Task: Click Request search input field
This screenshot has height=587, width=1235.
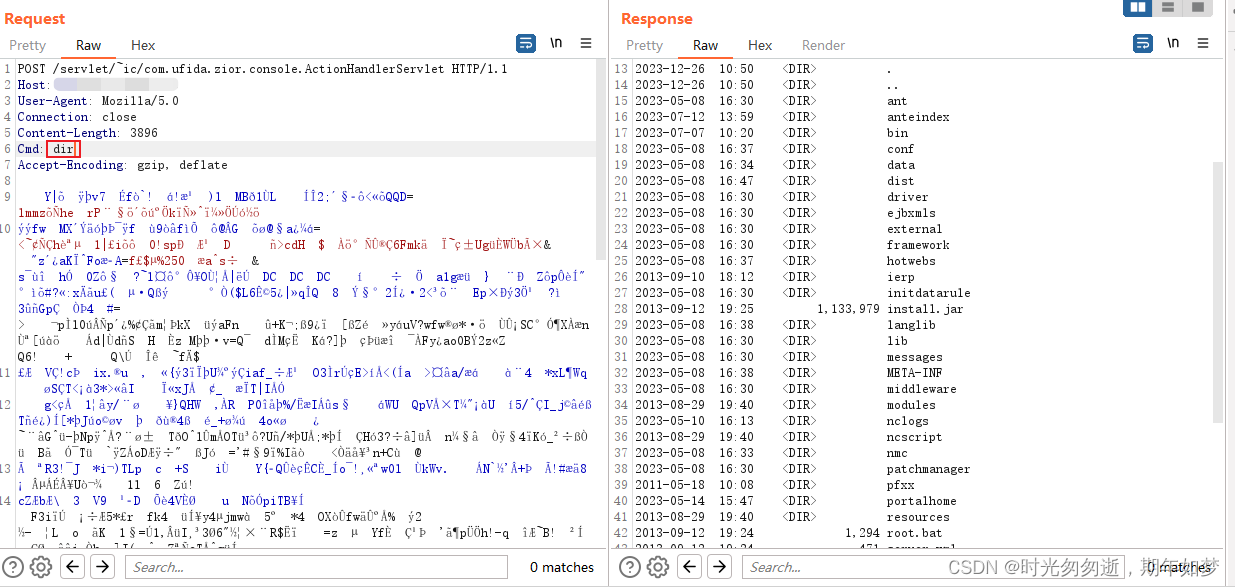Action: 318,567
